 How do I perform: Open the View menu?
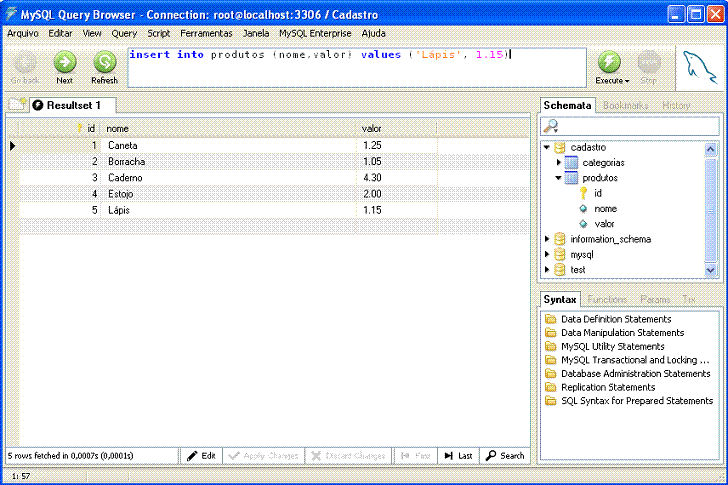[92, 33]
